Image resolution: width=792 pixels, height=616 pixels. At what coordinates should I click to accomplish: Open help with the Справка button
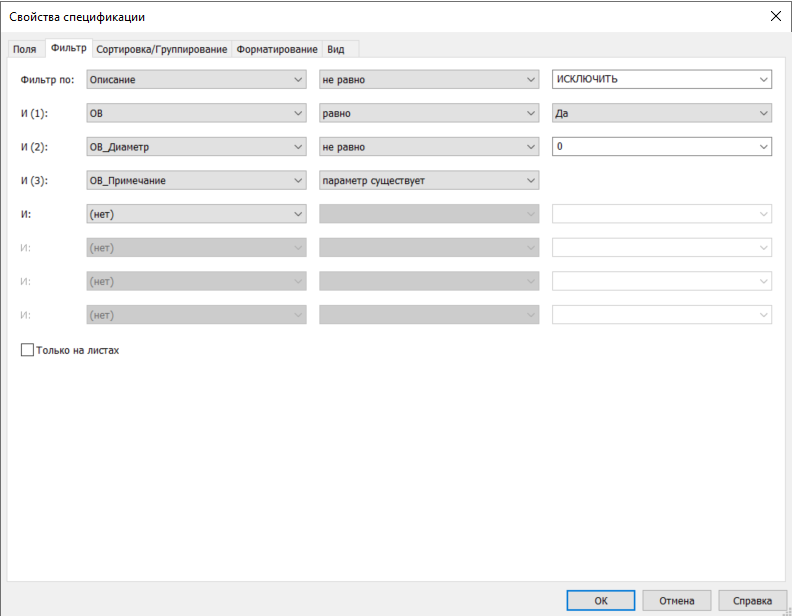751,600
